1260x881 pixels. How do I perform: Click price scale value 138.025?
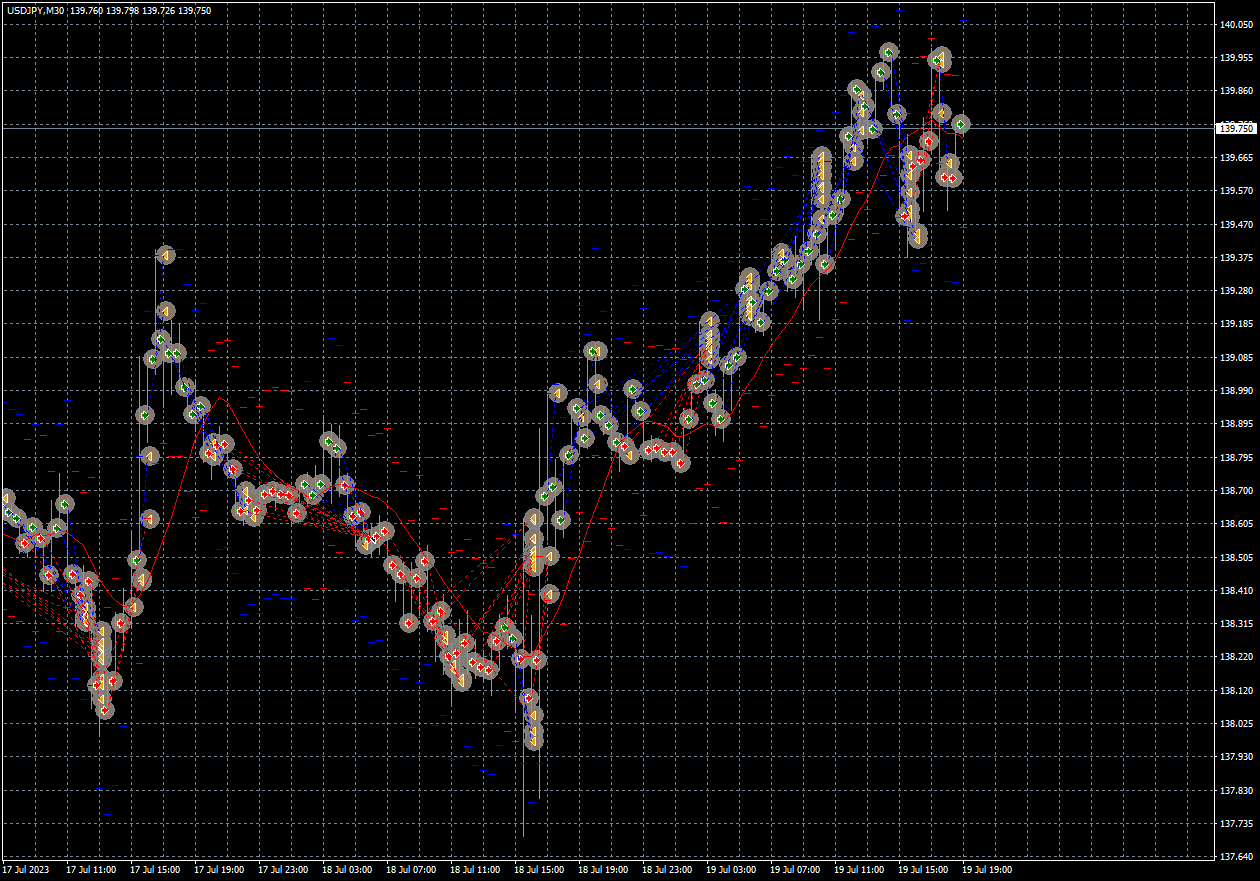1236,723
